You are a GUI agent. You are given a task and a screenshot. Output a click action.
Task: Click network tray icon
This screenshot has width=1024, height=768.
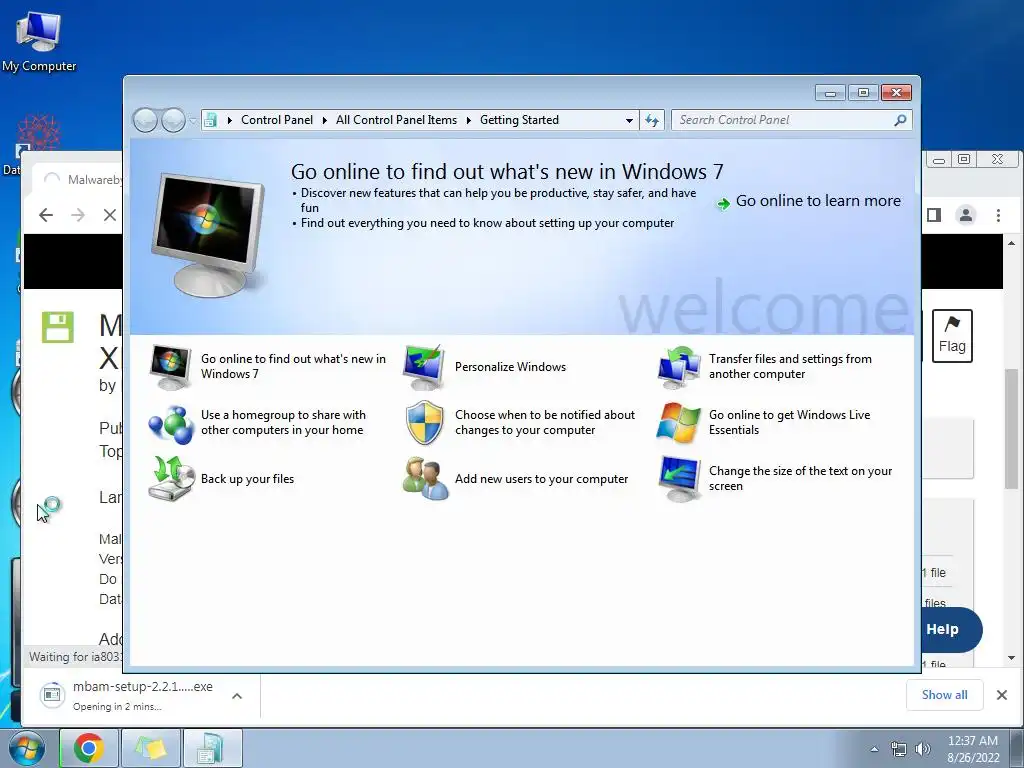899,749
